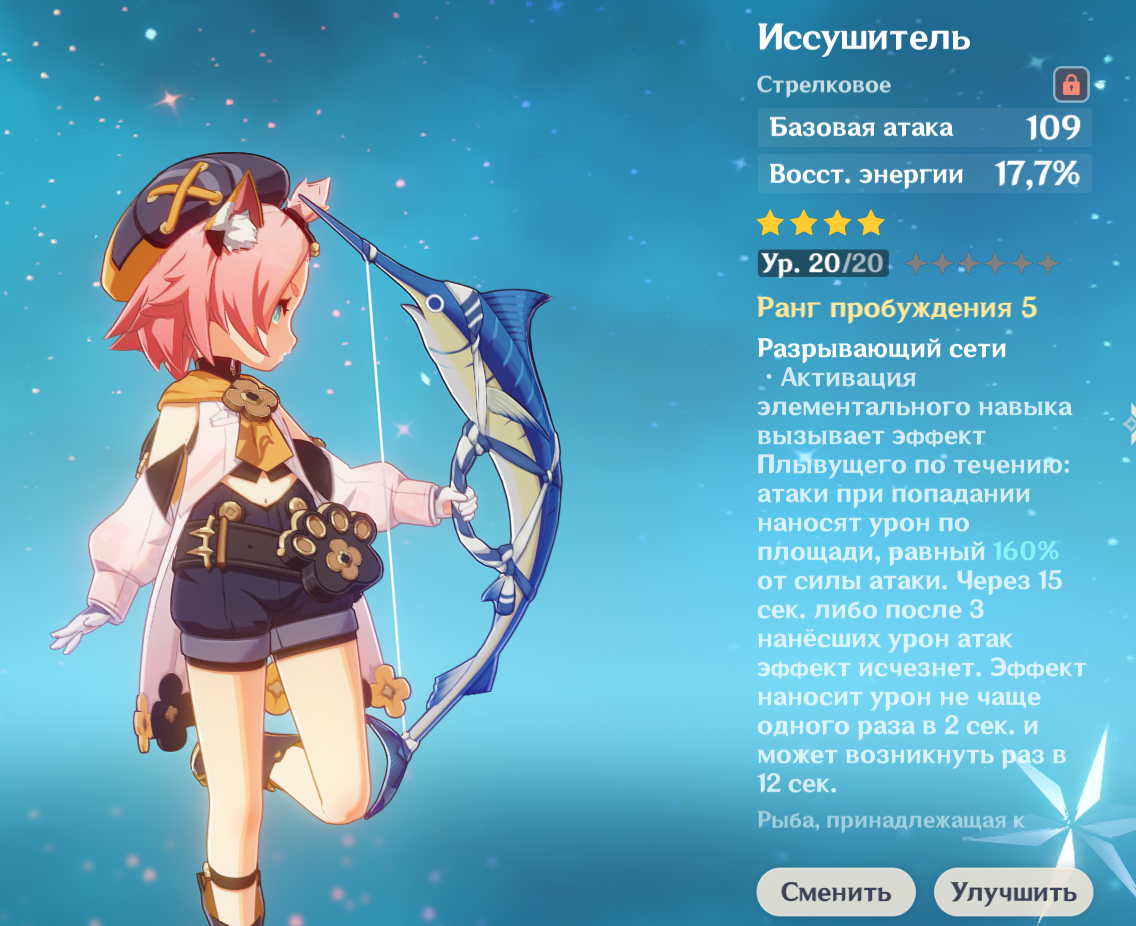The width and height of the screenshot is (1136, 926).
Task: Click the highlighted 160% value
Action: click(x=1026, y=551)
